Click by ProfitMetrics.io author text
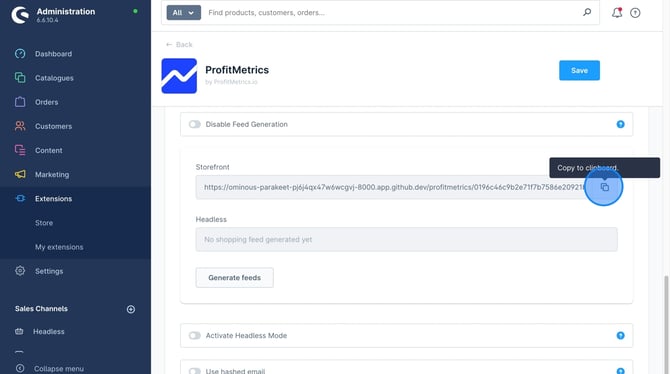The width and height of the screenshot is (670, 374). 231,82
